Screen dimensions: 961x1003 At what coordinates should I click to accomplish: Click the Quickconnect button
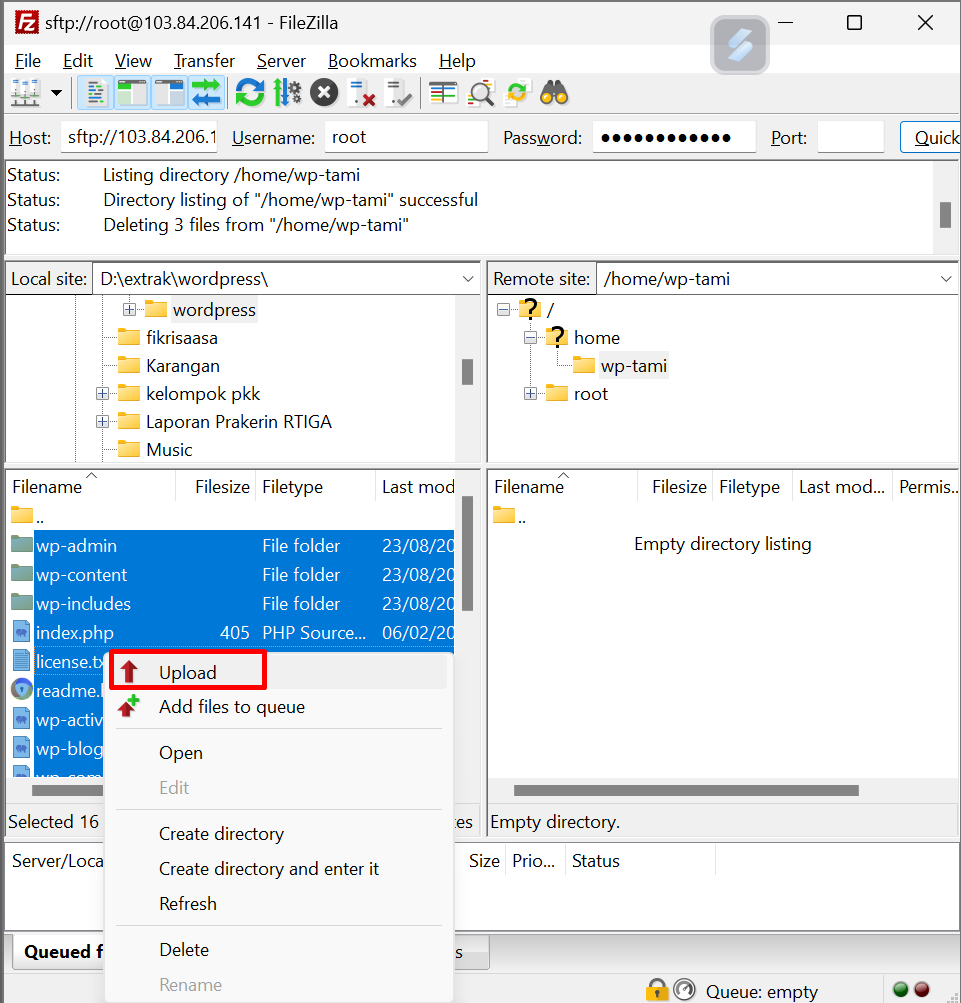point(931,137)
